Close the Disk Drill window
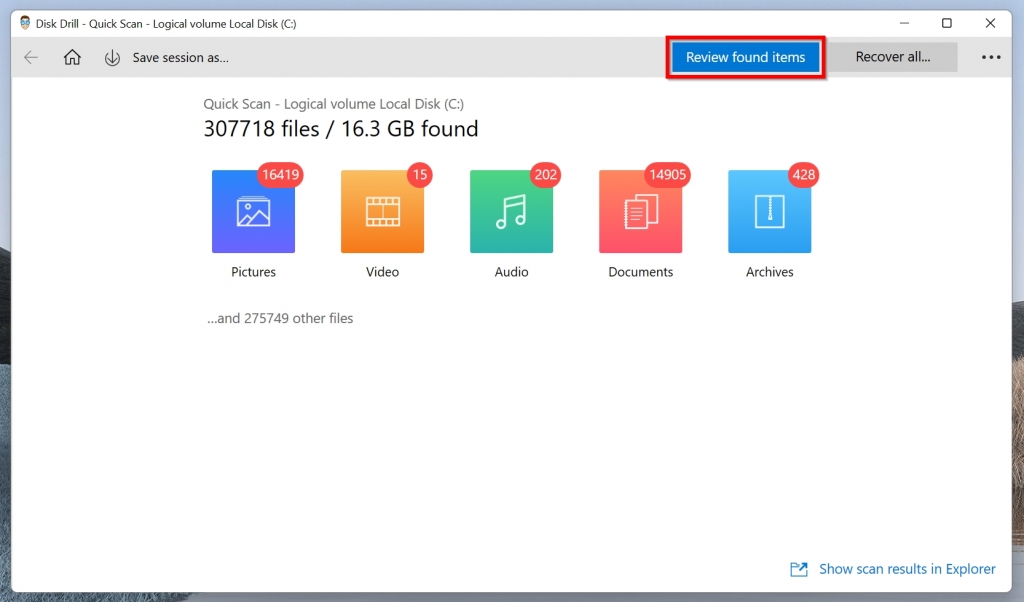Viewport: 1024px width, 602px height. click(x=990, y=23)
